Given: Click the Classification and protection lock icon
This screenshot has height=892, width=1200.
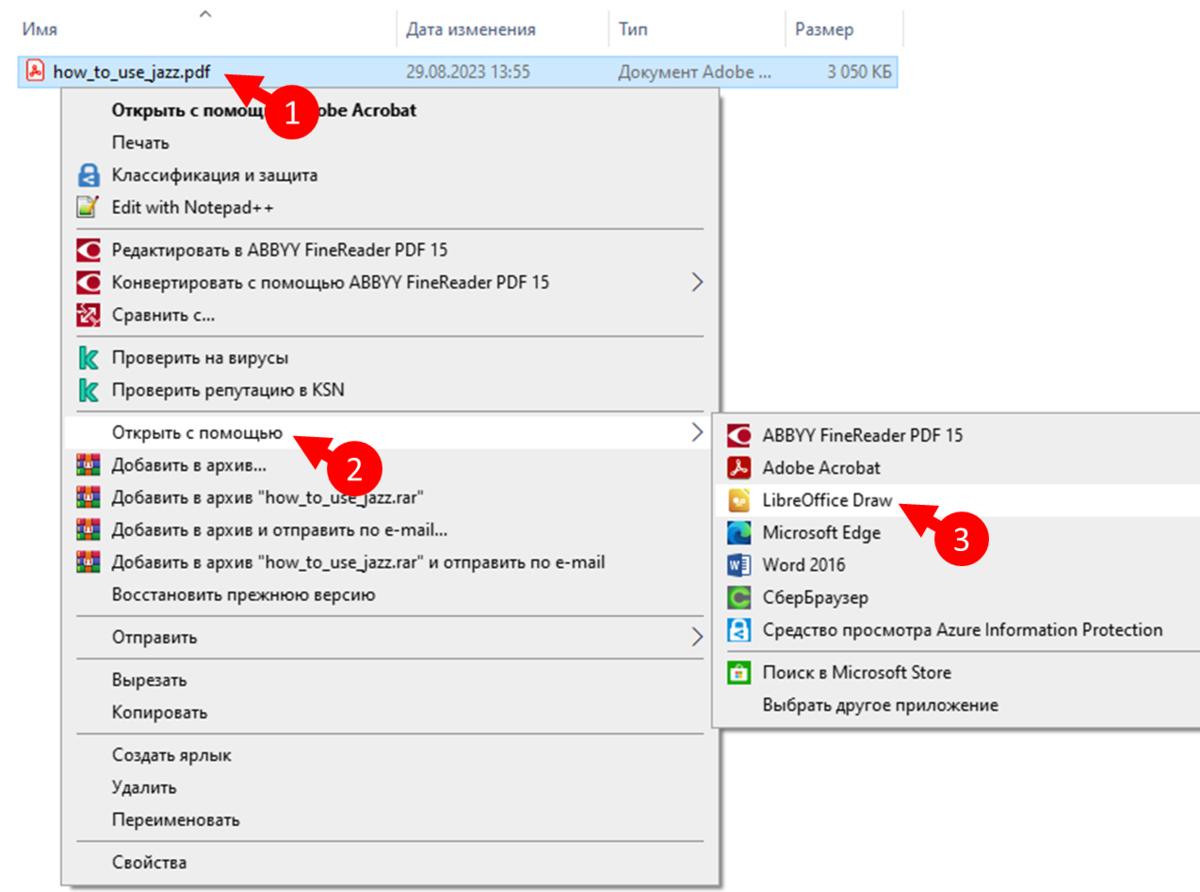Looking at the screenshot, I should tap(89, 176).
